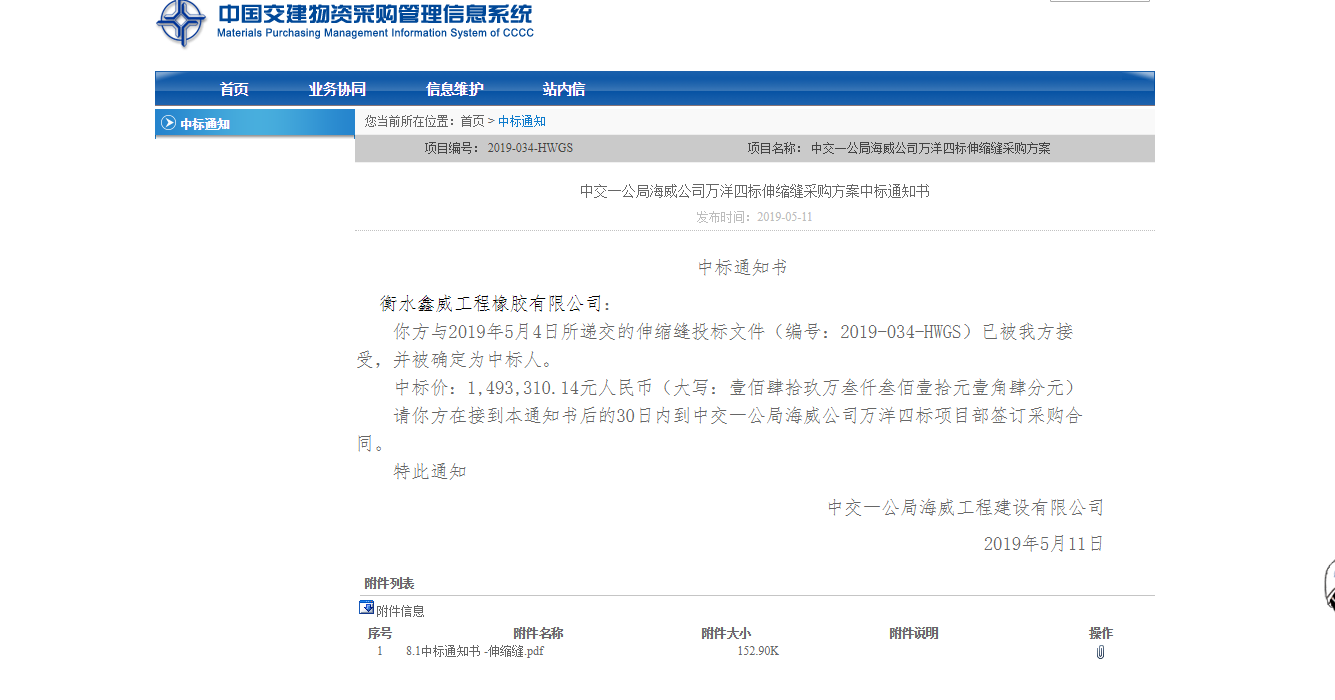Click the blue arrow icon next to 附件信息

click(x=366, y=608)
